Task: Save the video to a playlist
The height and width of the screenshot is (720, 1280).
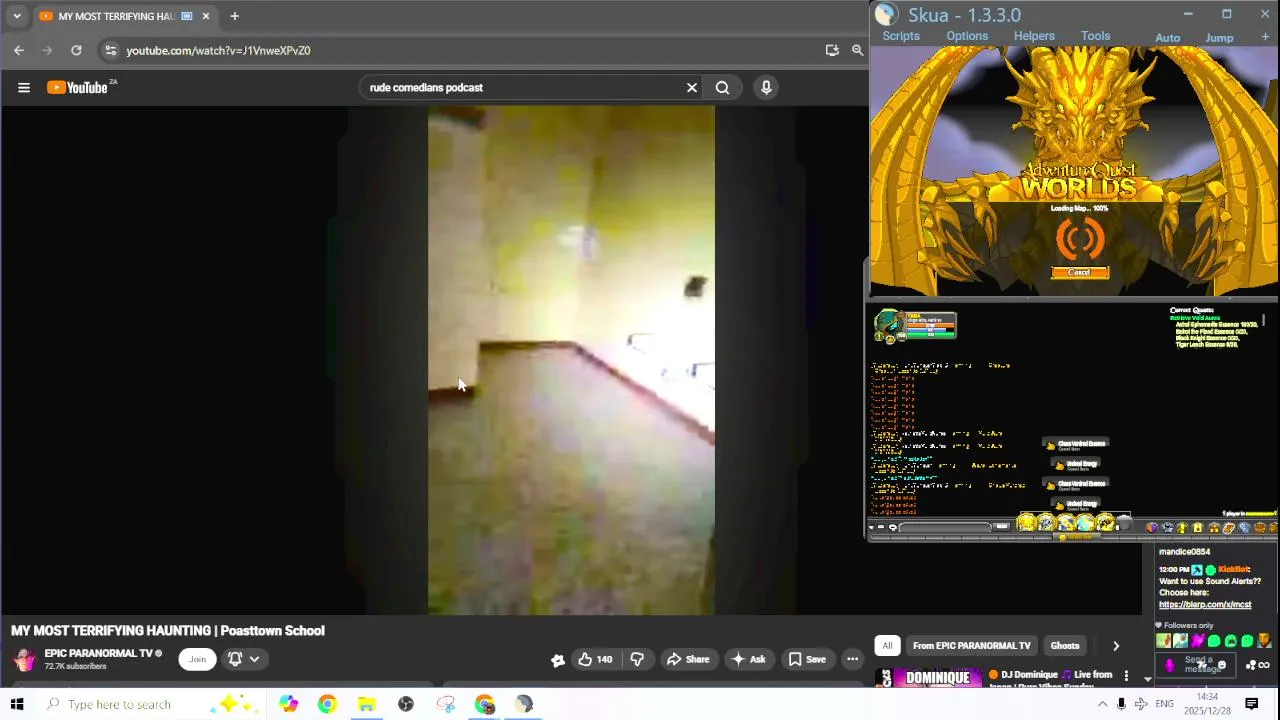Action: click(x=807, y=659)
